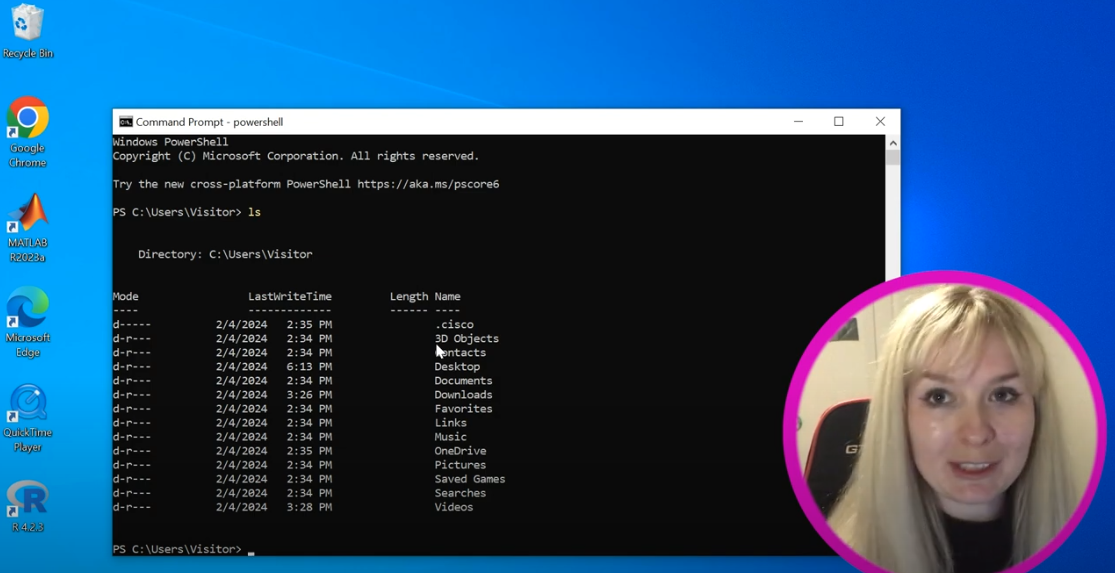Click the 'Name' column header
The height and width of the screenshot is (573, 1115).
(447, 296)
